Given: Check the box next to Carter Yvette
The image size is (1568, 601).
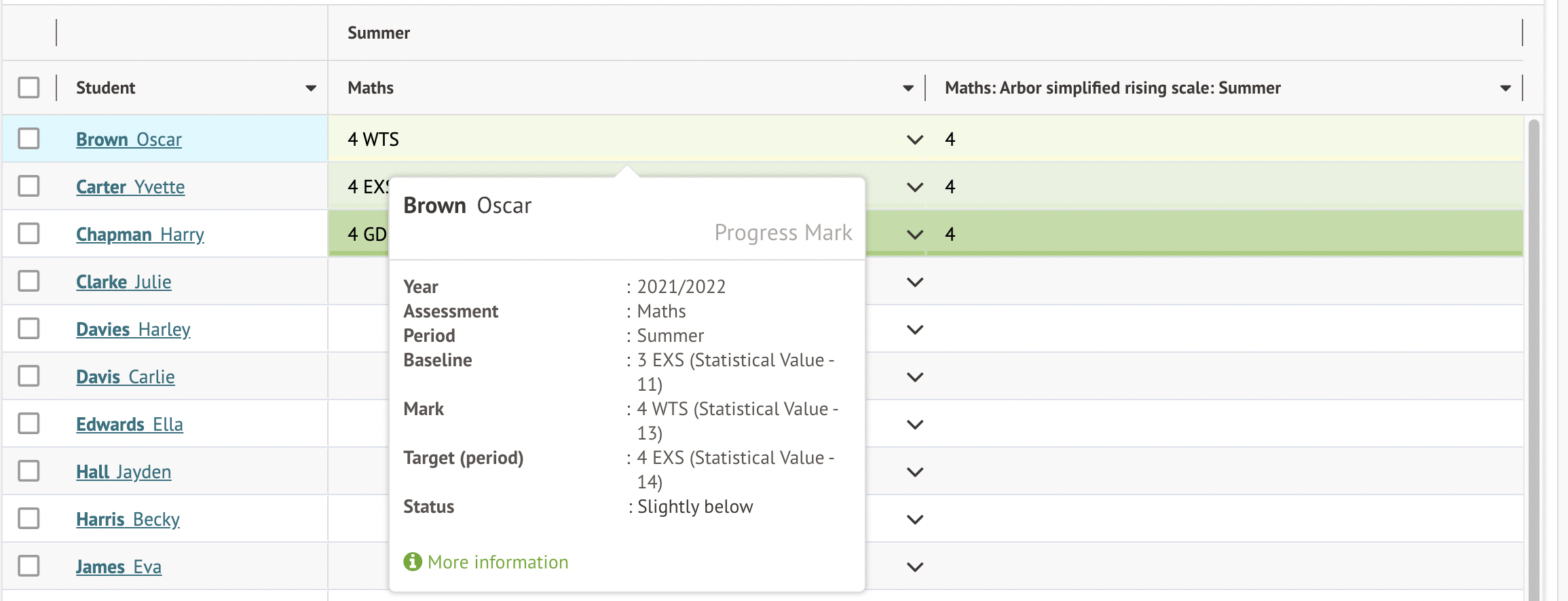Looking at the screenshot, I should coord(29,186).
